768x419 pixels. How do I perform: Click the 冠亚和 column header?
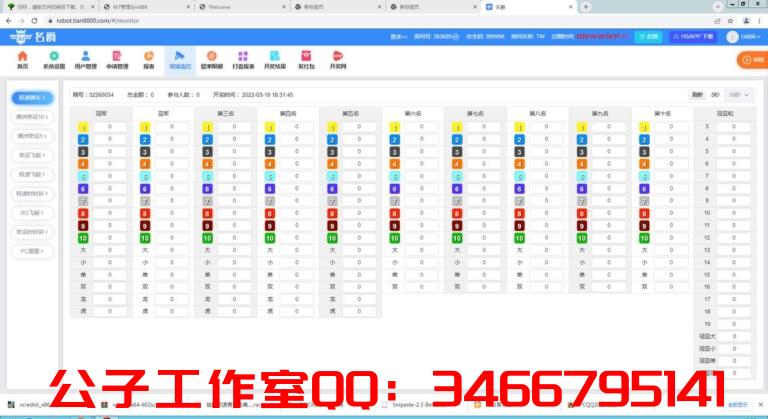click(x=724, y=114)
